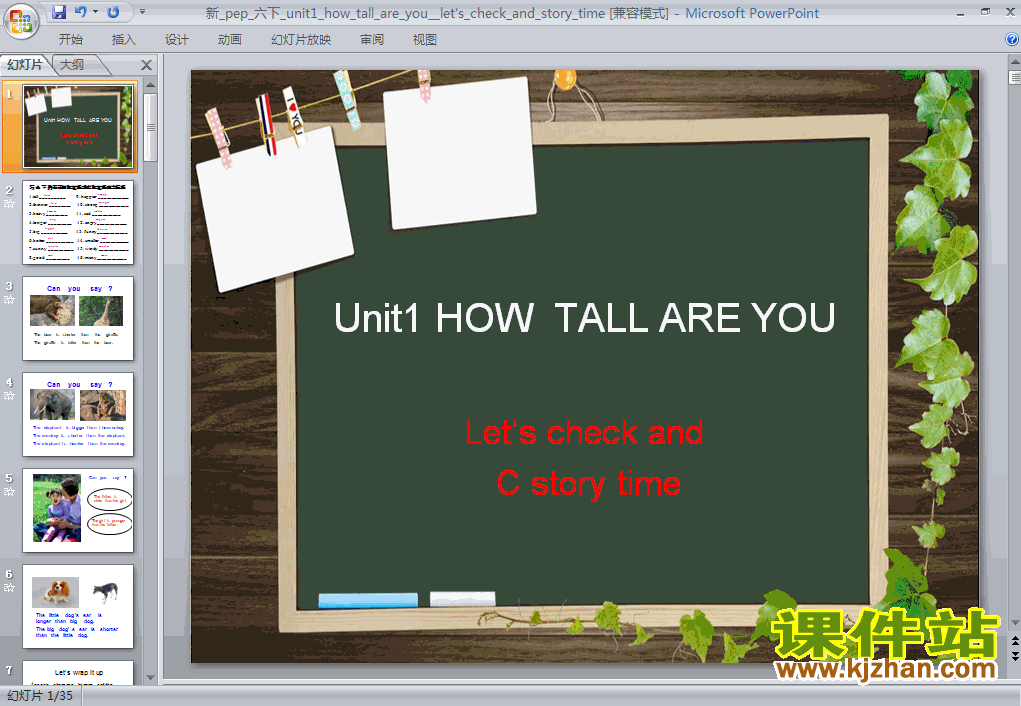Viewport: 1021px width, 706px height.
Task: Switch to the 审阅 ribbon tab
Action: 372,40
